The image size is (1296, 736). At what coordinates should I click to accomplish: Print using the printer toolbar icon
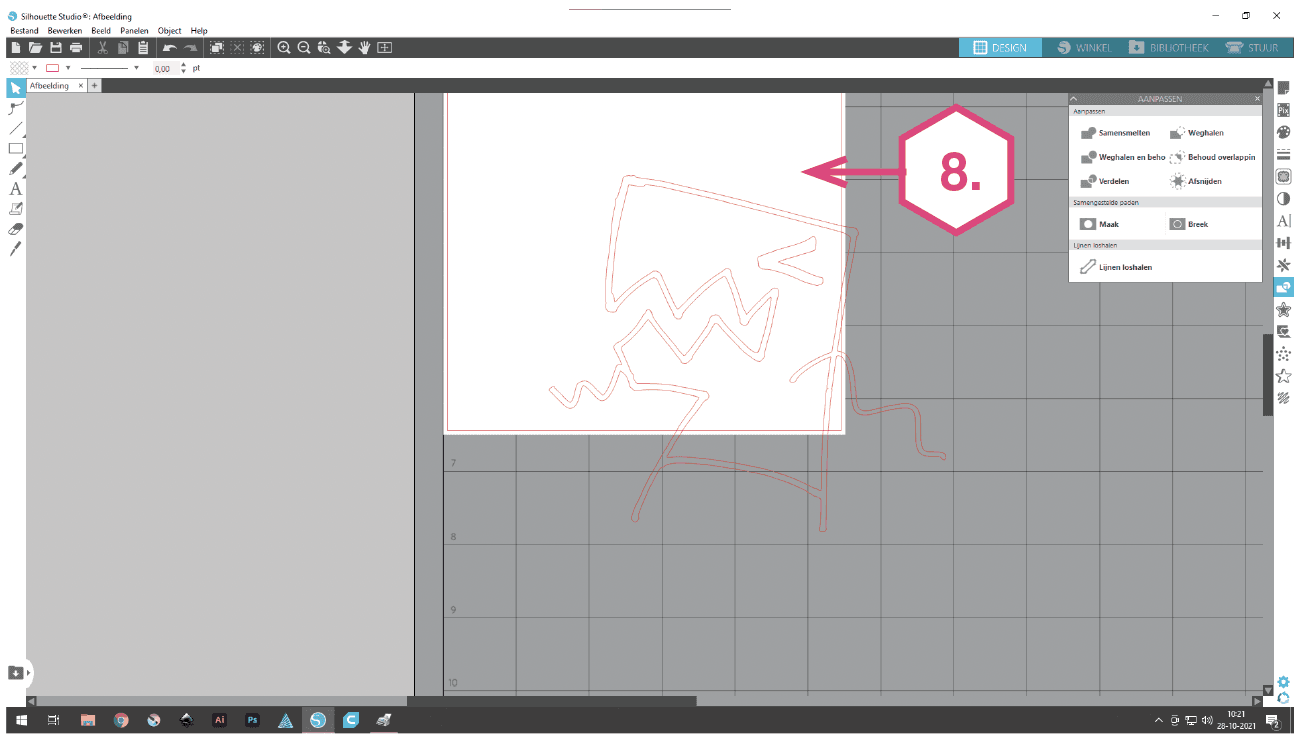point(76,48)
